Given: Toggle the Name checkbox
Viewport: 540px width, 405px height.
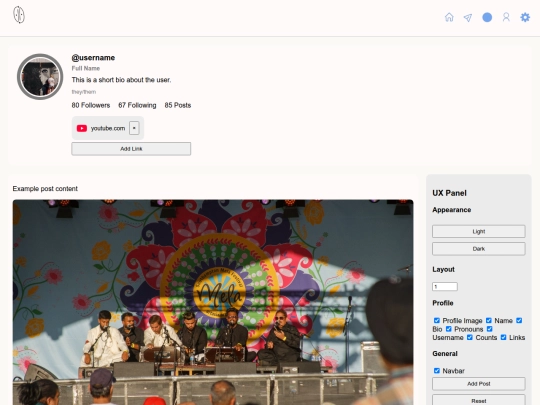Looking at the screenshot, I should click(489, 321).
